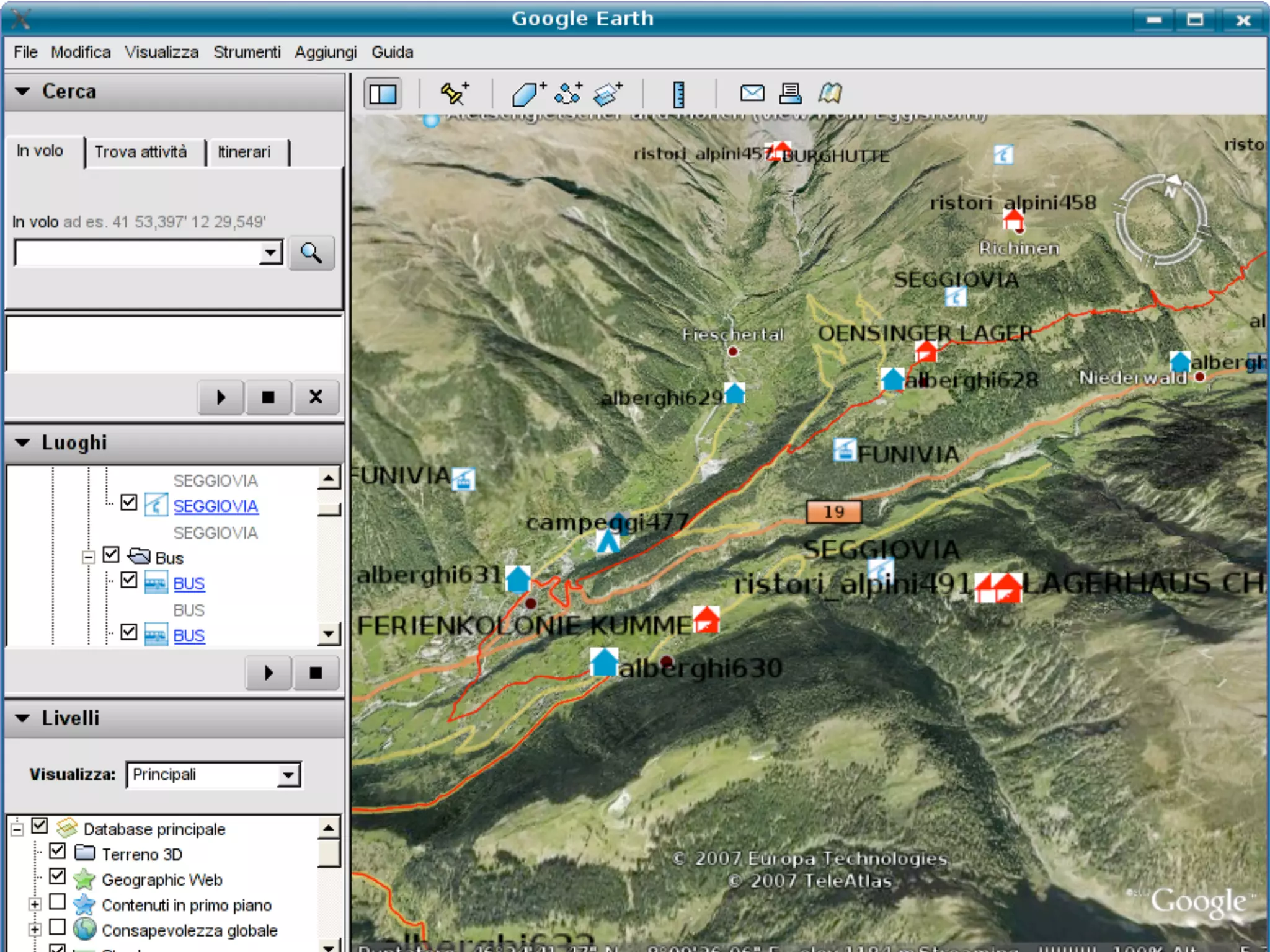Enable the Contenuti in primo piano checkbox
The width and height of the screenshot is (1270, 952).
coord(58,902)
